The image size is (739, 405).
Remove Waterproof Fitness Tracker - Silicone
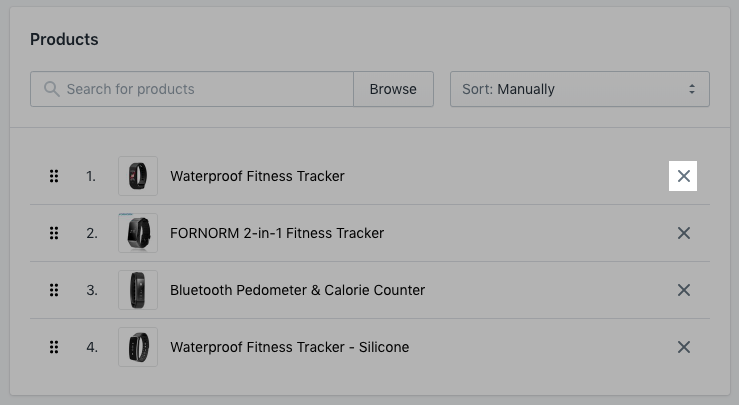click(x=683, y=347)
